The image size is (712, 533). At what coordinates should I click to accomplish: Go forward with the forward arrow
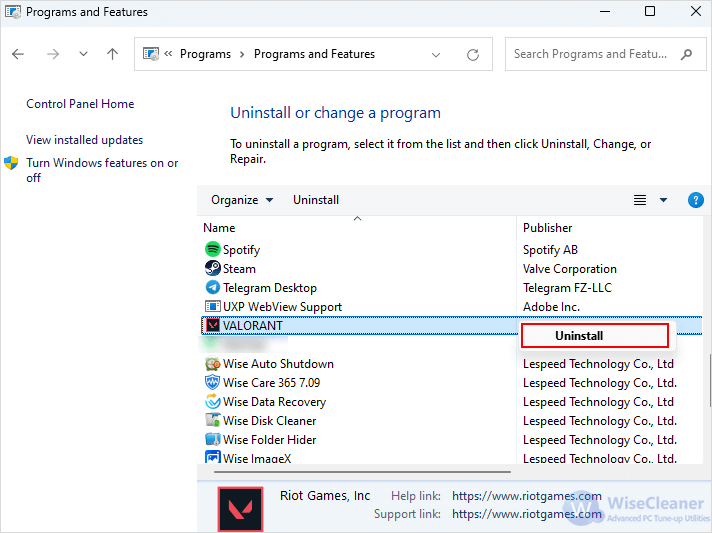[x=53, y=54]
